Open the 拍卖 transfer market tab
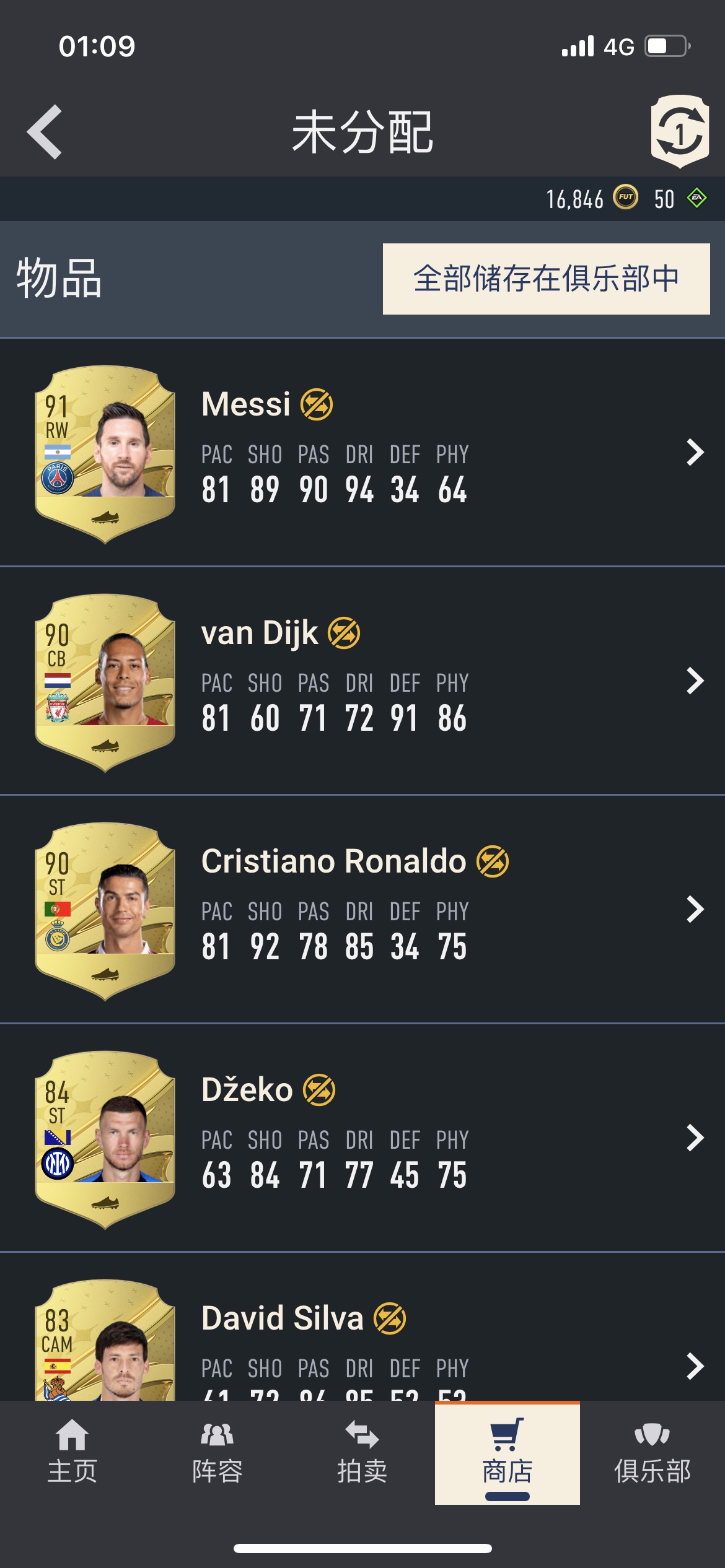Viewport: 725px width, 1568px height. (x=362, y=1453)
